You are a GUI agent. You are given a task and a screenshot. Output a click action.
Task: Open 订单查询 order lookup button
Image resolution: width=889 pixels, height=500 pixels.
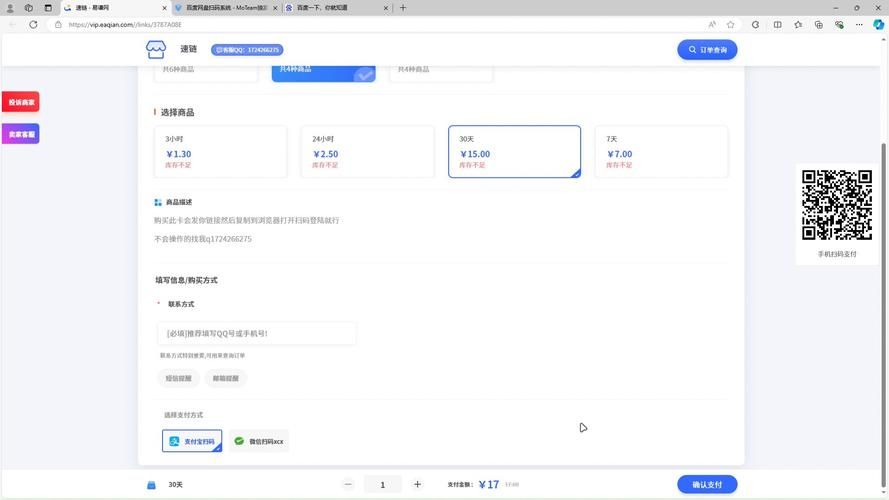(x=707, y=49)
